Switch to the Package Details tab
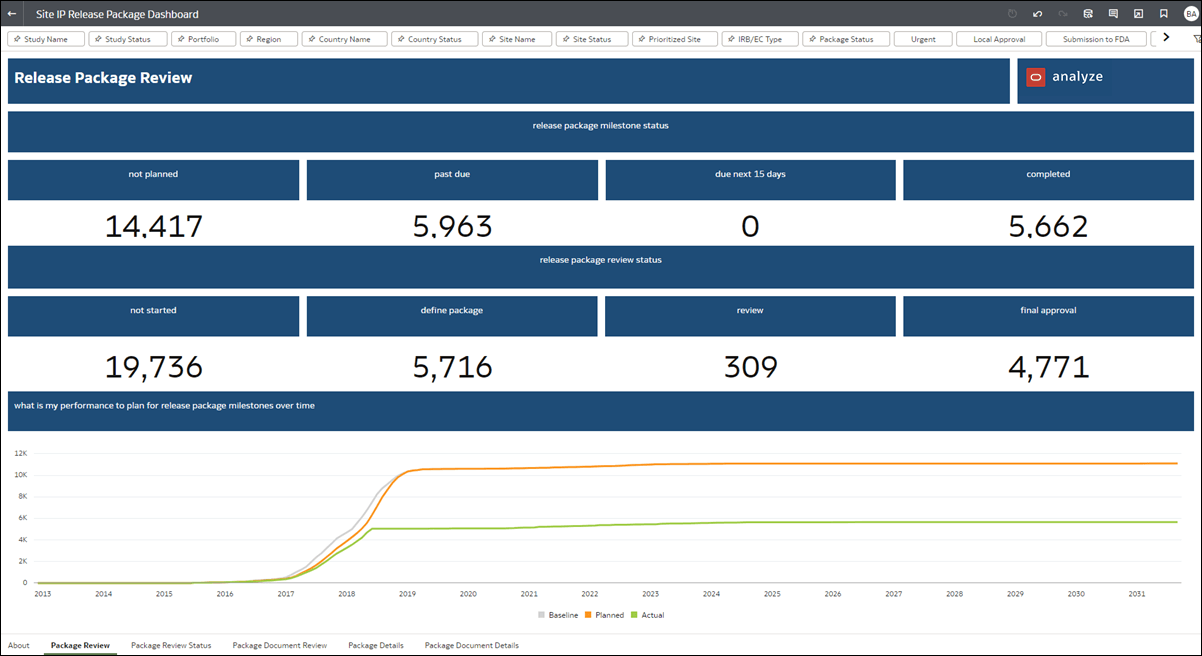Image resolution: width=1202 pixels, height=656 pixels. pyautogui.click(x=376, y=645)
